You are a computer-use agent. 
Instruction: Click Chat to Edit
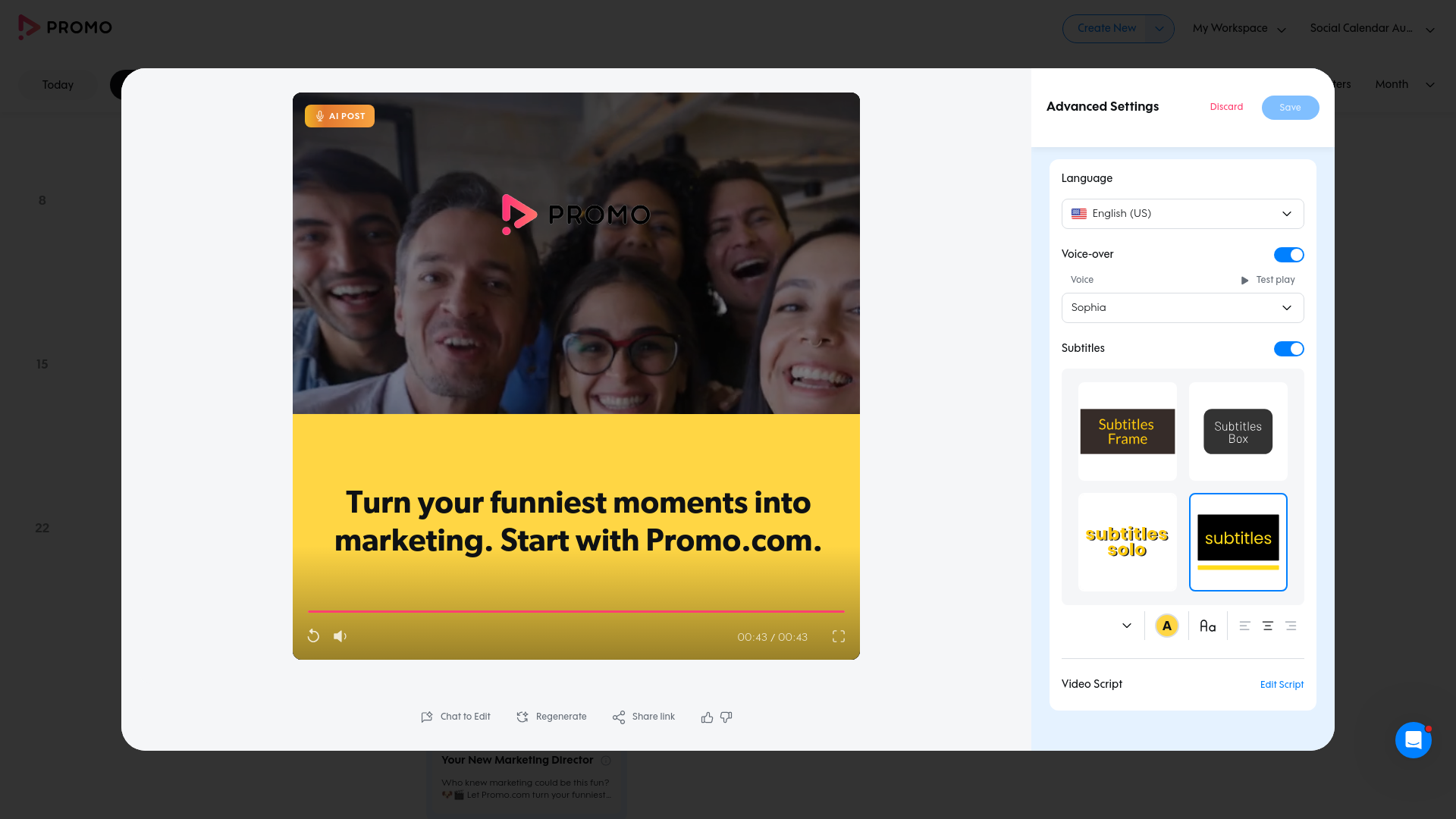456,717
